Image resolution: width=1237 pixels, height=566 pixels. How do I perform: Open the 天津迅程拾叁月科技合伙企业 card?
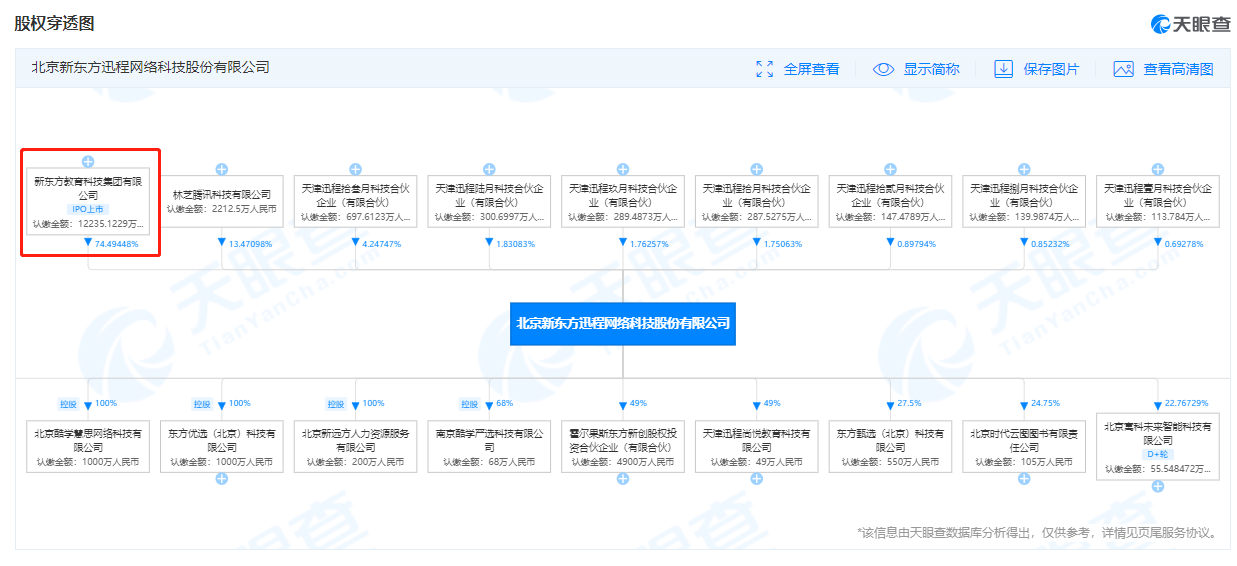355,201
